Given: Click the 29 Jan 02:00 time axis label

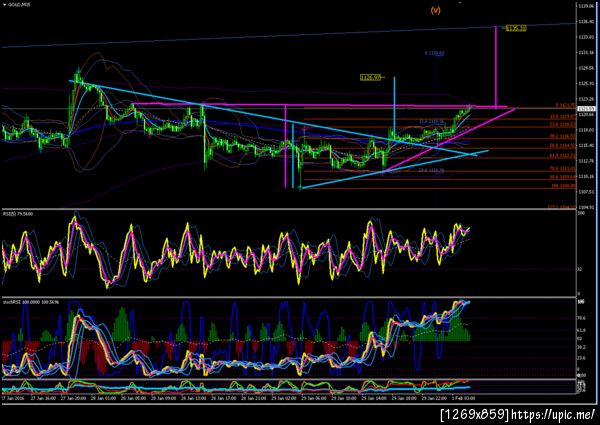Looking at the screenshot, I should (x=284, y=398).
